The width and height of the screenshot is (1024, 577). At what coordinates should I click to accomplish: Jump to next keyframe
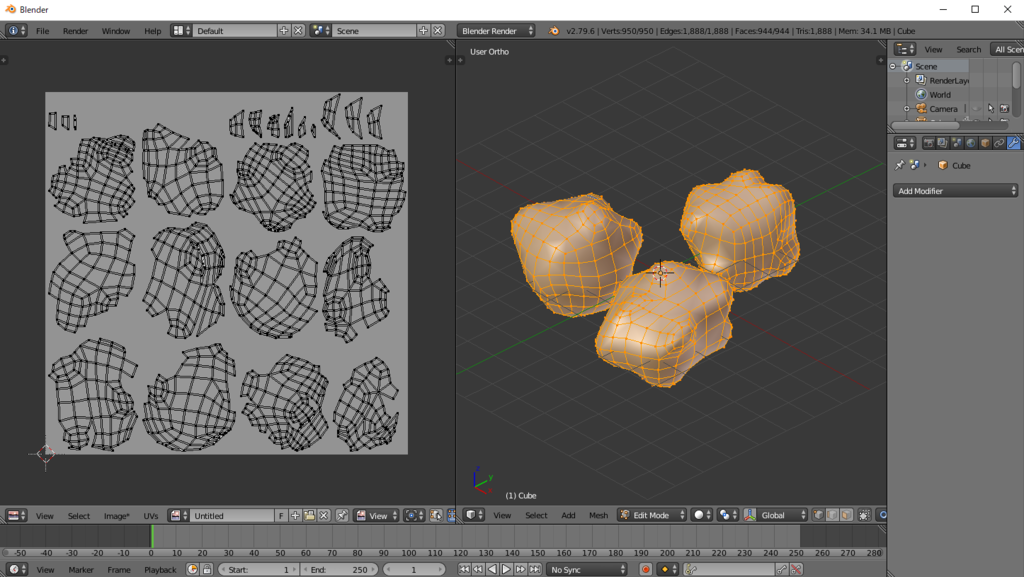pyautogui.click(x=520, y=570)
